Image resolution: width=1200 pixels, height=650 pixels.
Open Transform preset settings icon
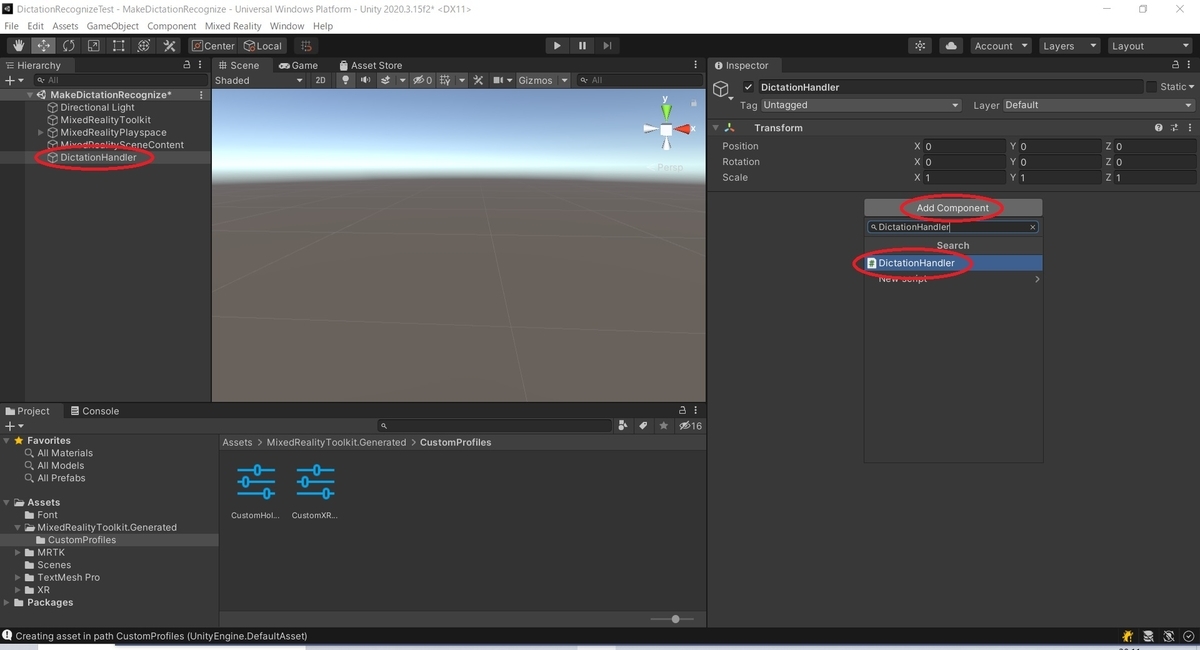pyautogui.click(x=1175, y=128)
